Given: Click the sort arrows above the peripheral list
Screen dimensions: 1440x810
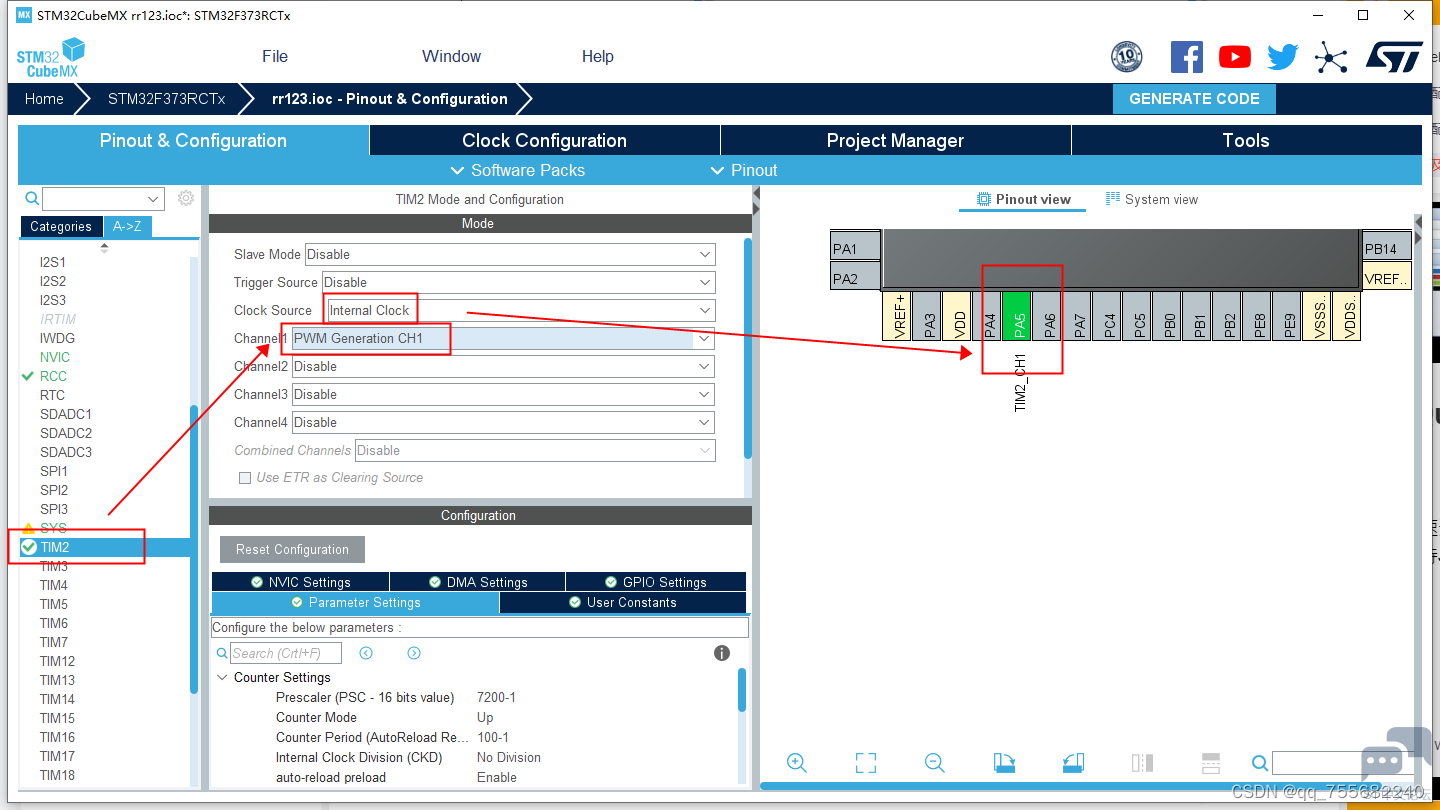Looking at the screenshot, I should 104,247.
